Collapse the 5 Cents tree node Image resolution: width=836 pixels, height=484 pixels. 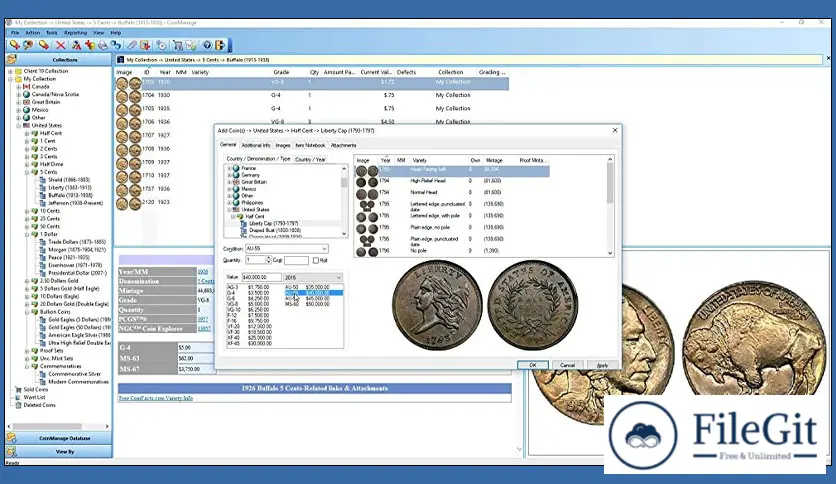27,172
